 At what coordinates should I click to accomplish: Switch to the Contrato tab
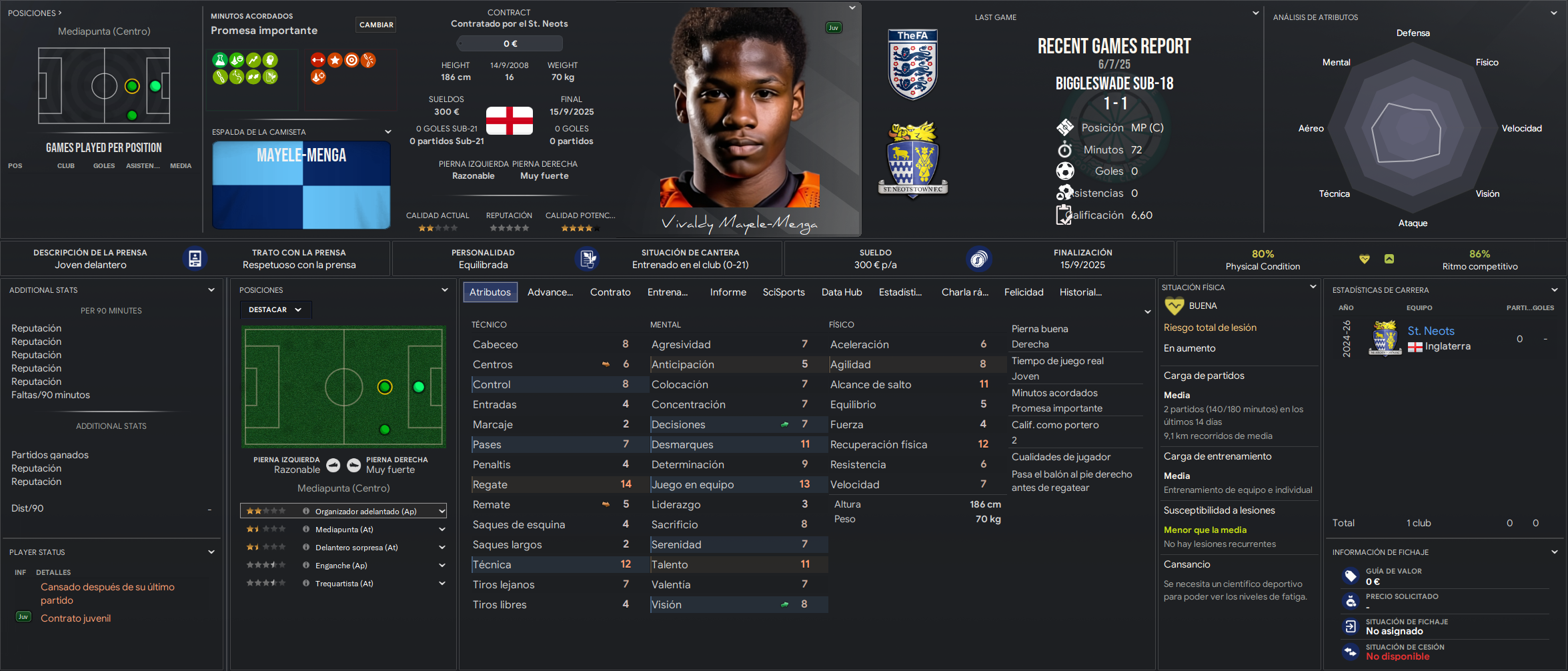pyautogui.click(x=610, y=292)
